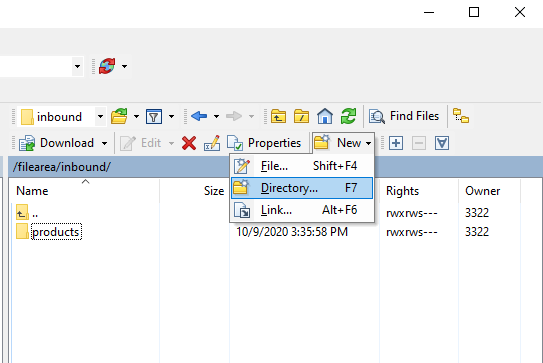Open the inbound directory dropdown
This screenshot has width=543, height=363.
(x=100, y=116)
